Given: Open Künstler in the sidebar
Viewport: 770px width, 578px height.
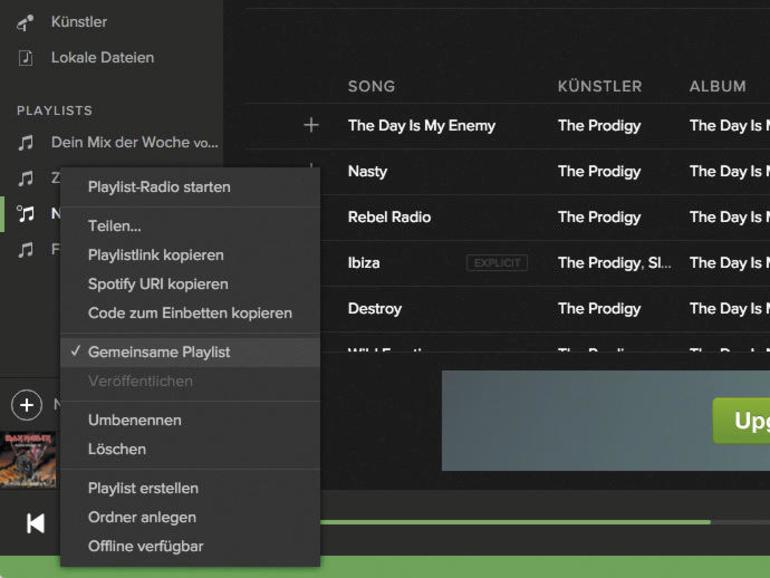Looking at the screenshot, I should point(79,22).
